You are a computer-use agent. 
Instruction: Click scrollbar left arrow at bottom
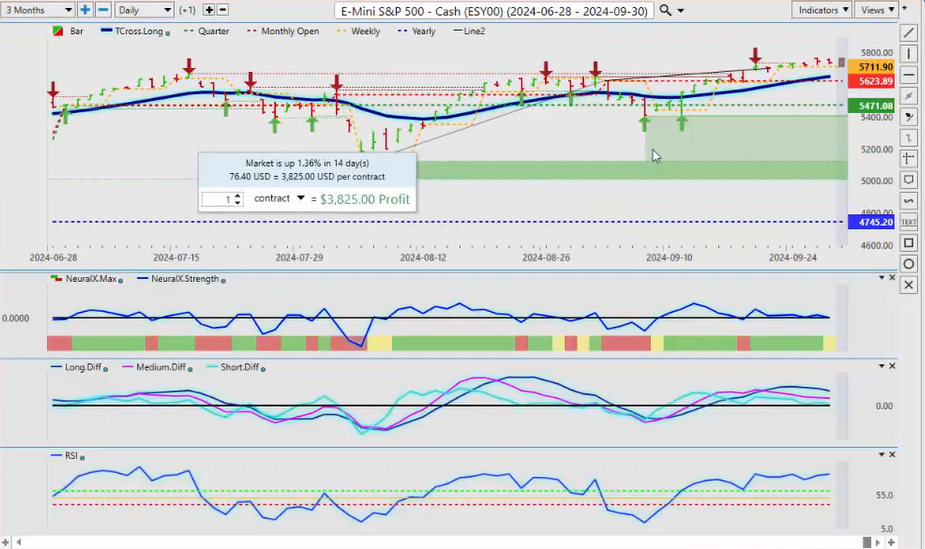(19, 542)
